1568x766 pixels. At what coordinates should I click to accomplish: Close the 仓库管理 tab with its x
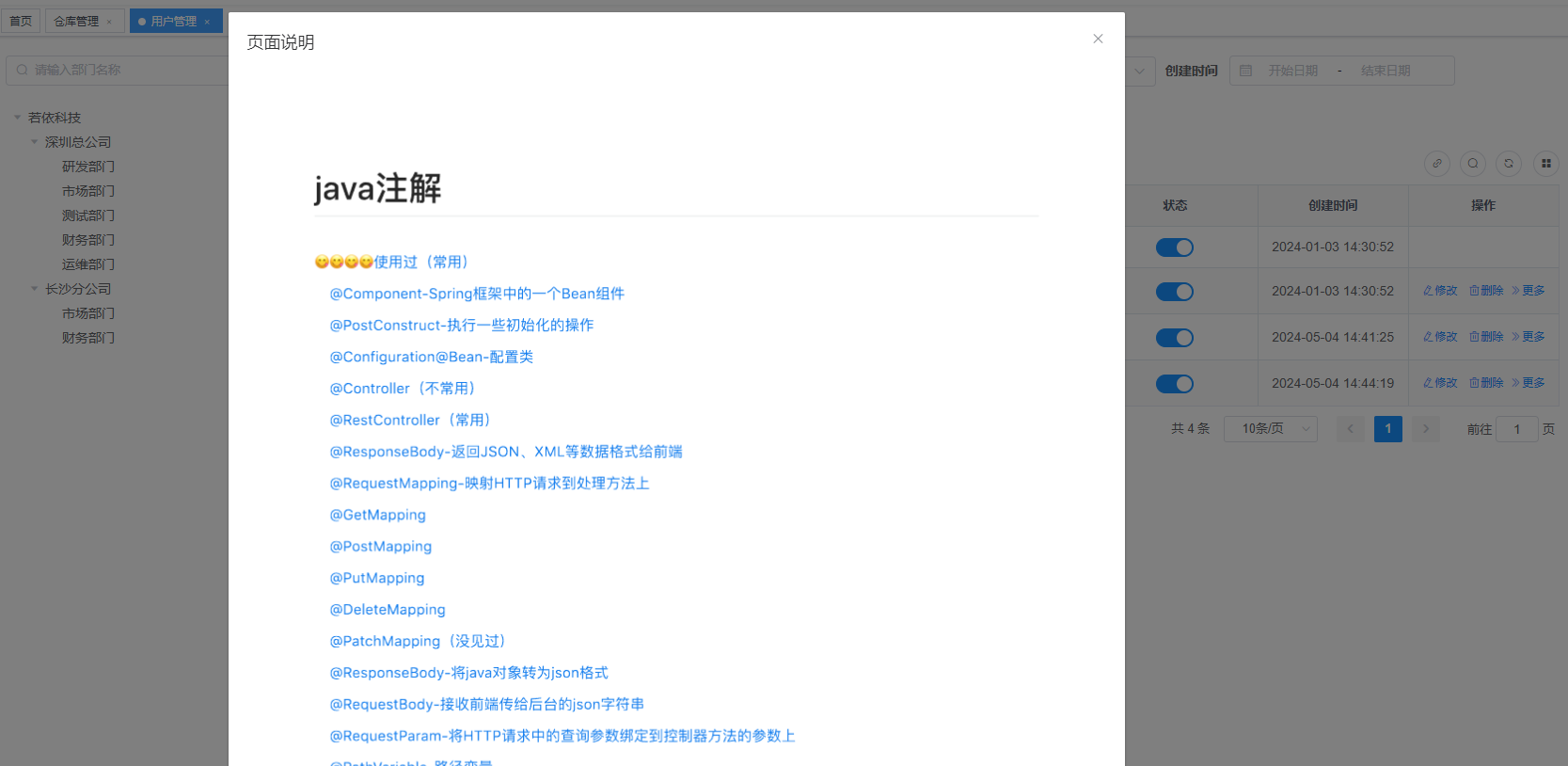tap(109, 22)
